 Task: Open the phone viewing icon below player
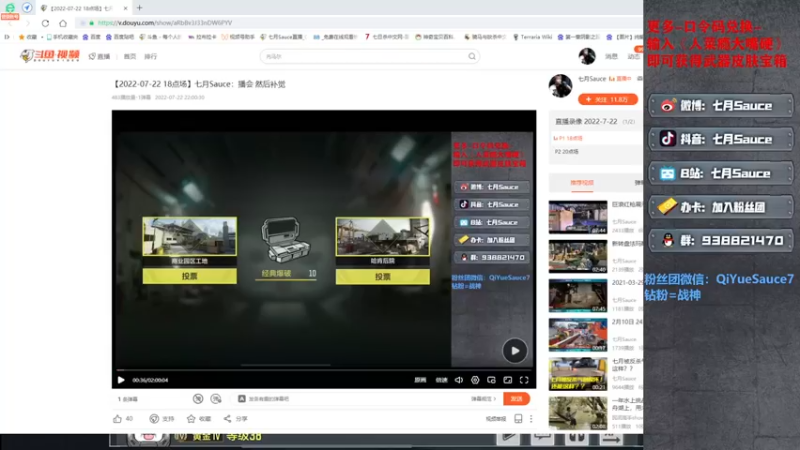coord(518,419)
